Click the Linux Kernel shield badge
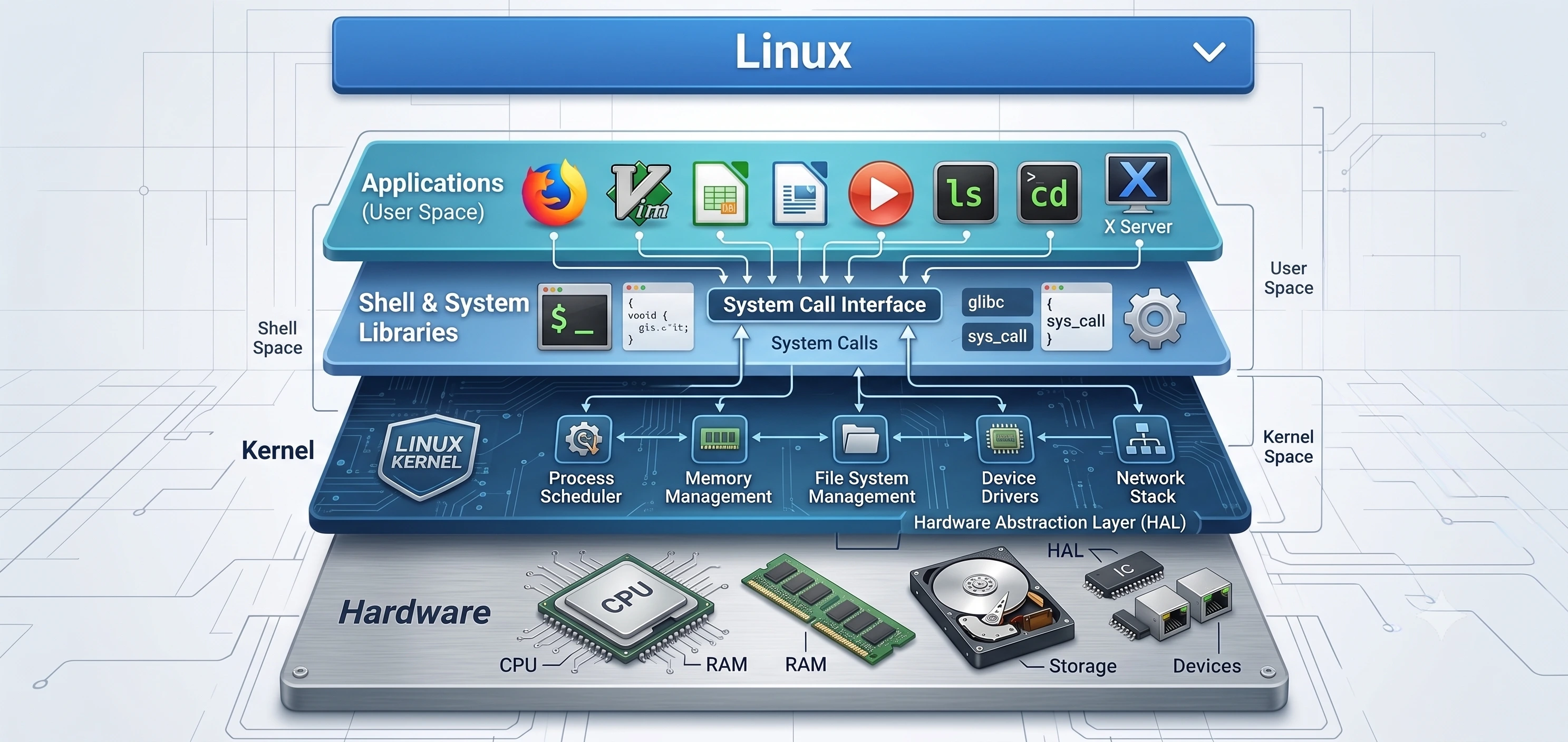 tap(428, 457)
